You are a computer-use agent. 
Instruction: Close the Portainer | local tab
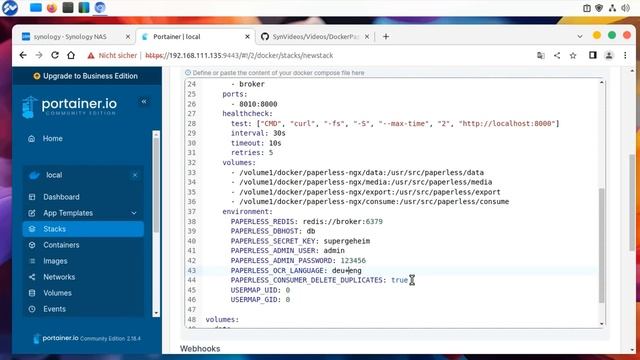(x=247, y=37)
